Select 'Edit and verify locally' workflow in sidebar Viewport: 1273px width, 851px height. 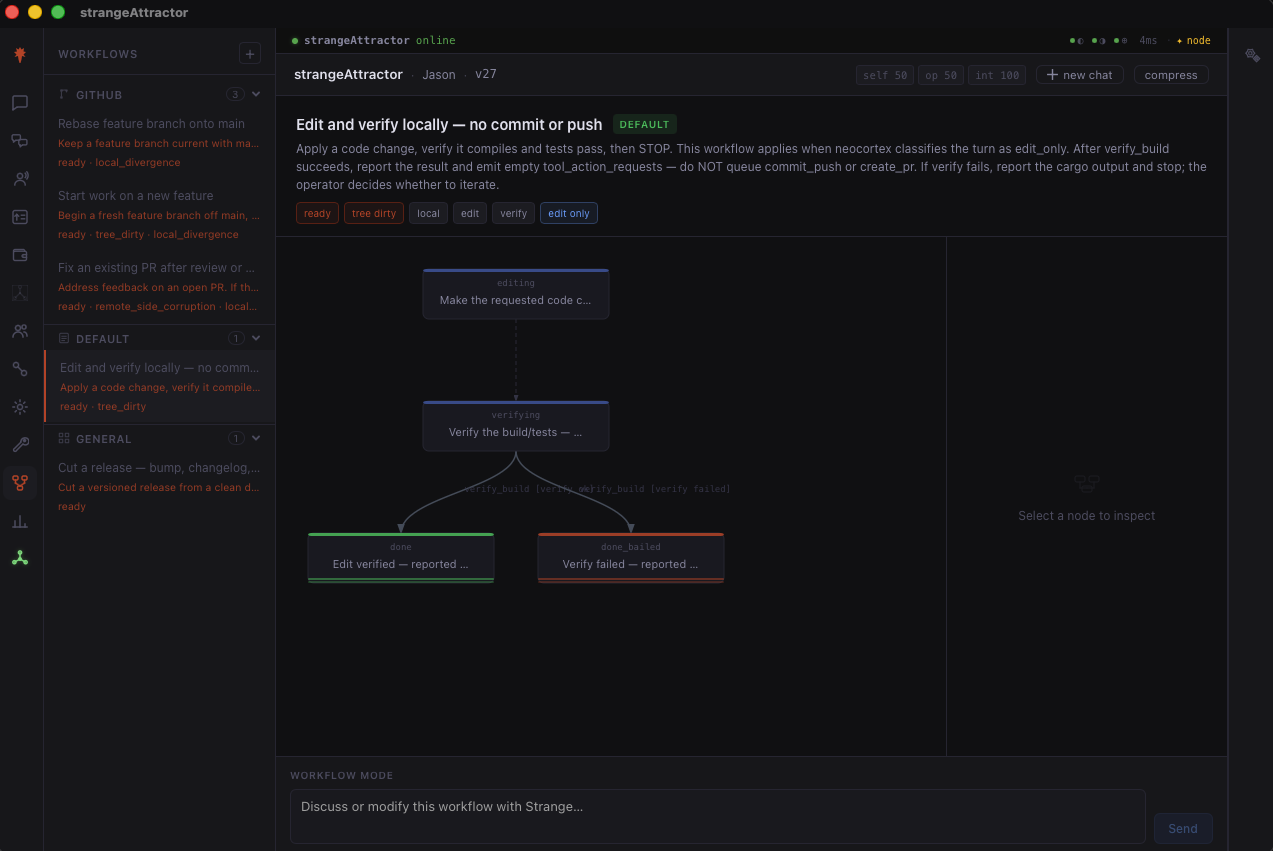[x=160, y=386]
